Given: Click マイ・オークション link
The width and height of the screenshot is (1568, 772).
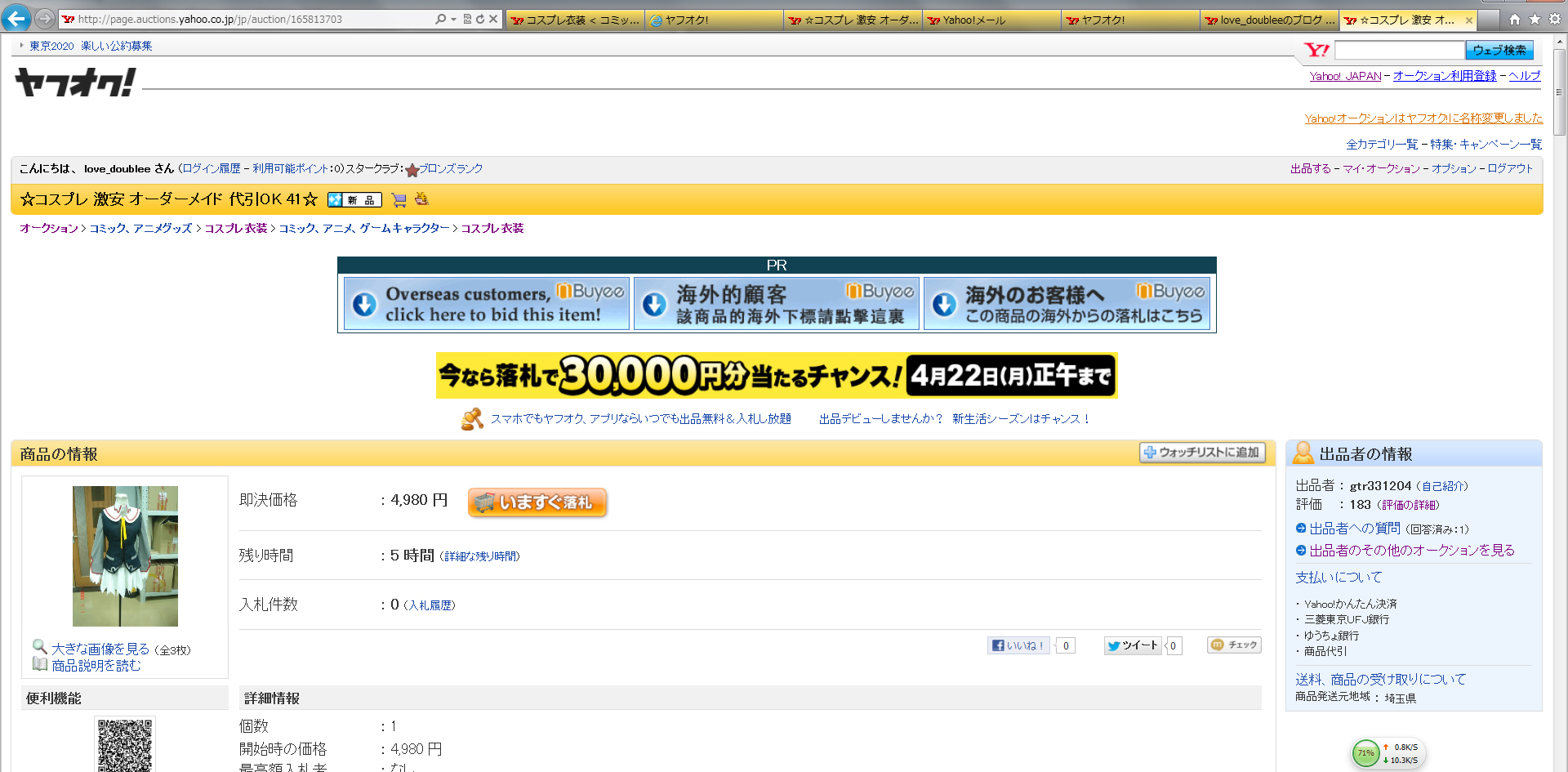Looking at the screenshot, I should (1381, 168).
